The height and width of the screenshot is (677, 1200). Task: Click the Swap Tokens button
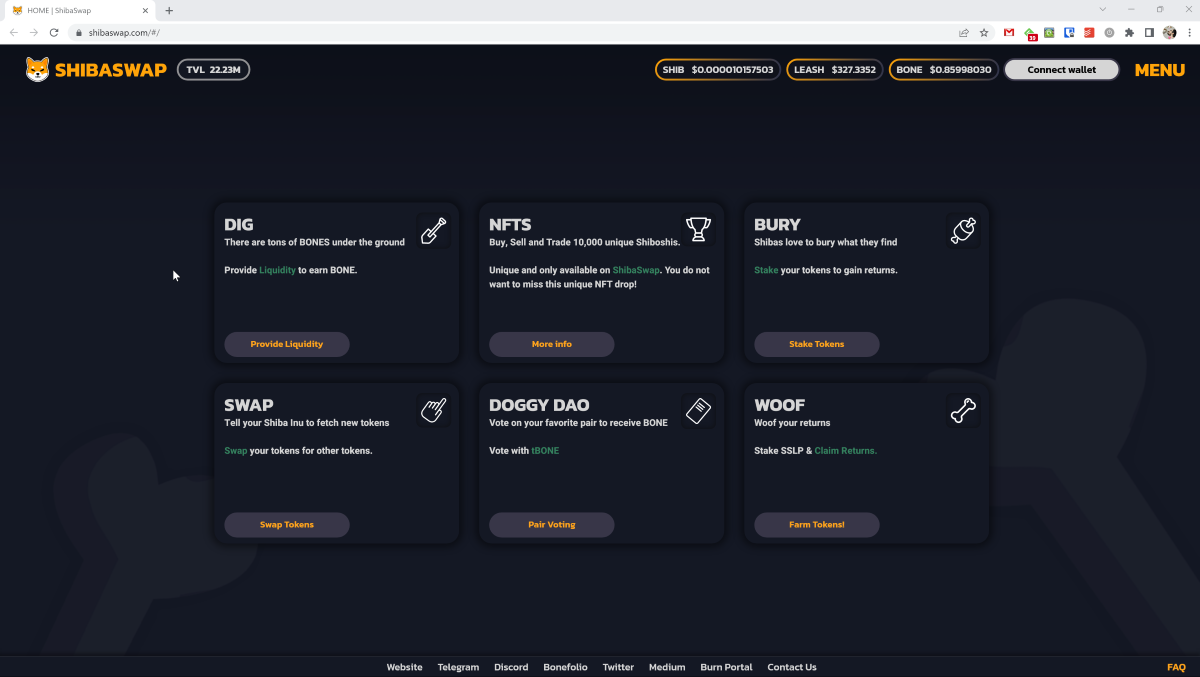point(287,524)
